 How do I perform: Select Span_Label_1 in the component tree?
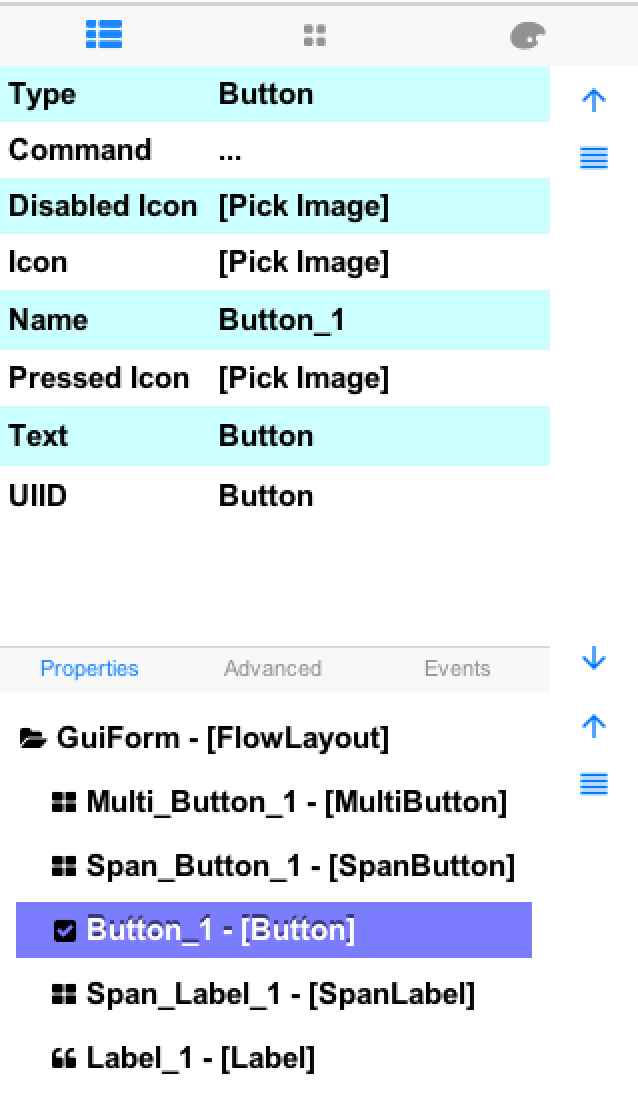pos(276,994)
